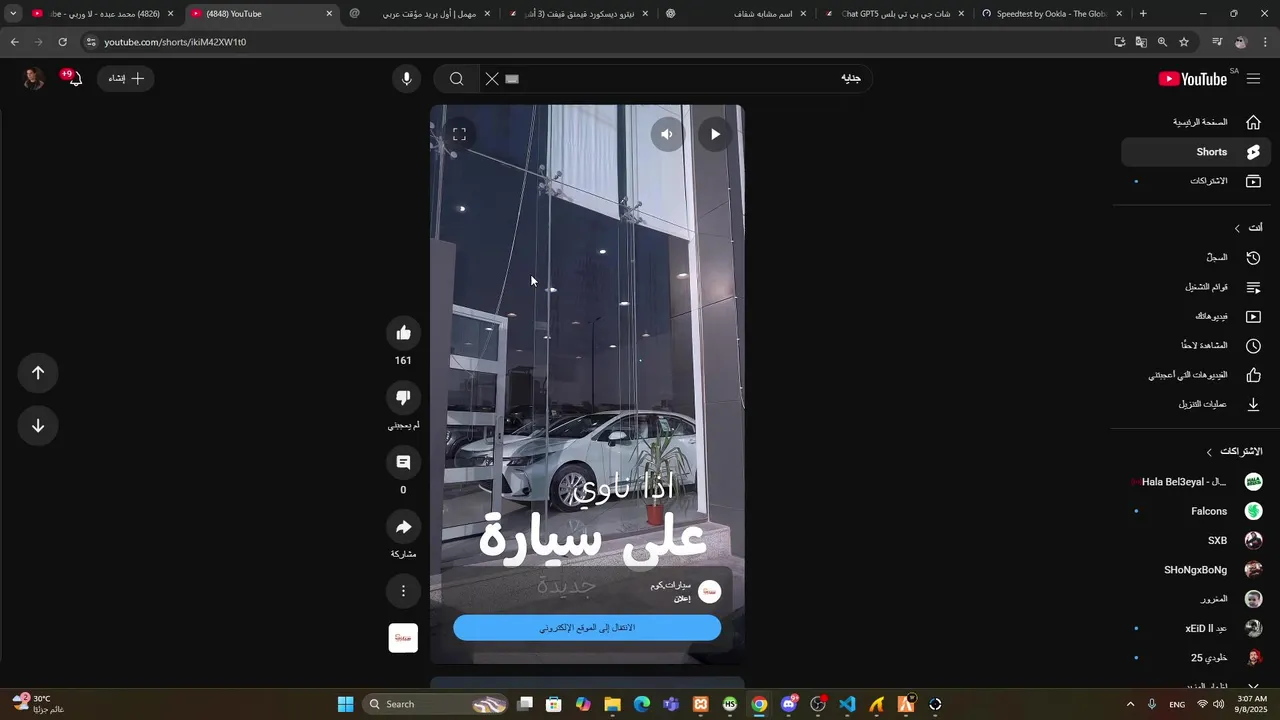Share the current short
This screenshot has width=1280, height=720.
[403, 527]
